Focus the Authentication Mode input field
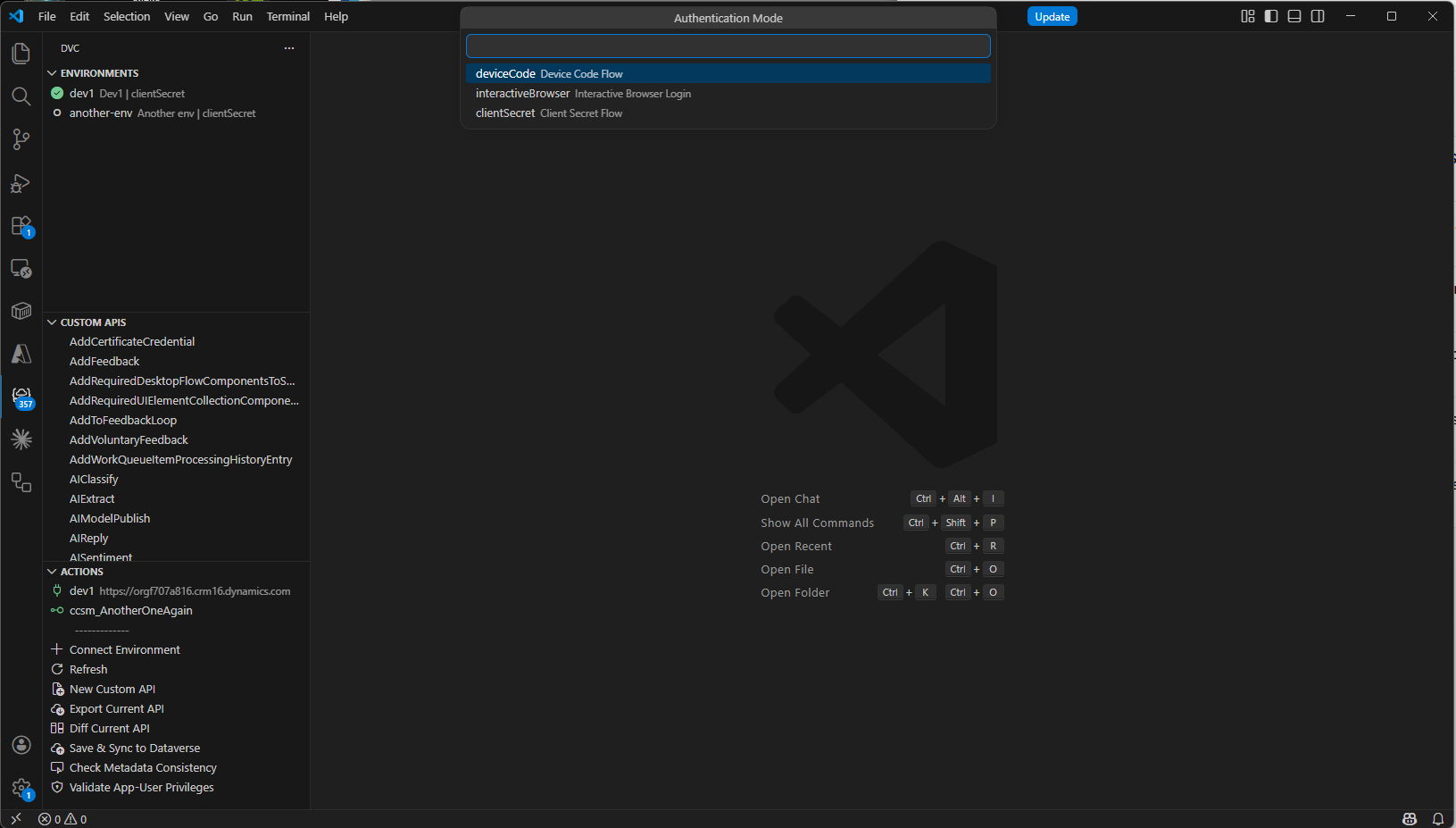 pyautogui.click(x=728, y=46)
